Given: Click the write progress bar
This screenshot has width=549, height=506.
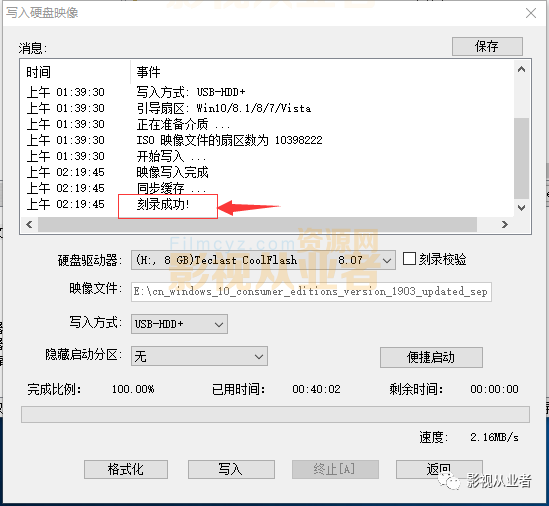Looking at the screenshot, I should point(275,415).
